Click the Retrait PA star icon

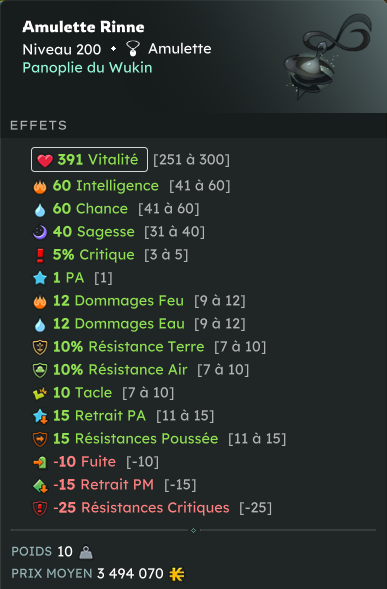point(40,416)
